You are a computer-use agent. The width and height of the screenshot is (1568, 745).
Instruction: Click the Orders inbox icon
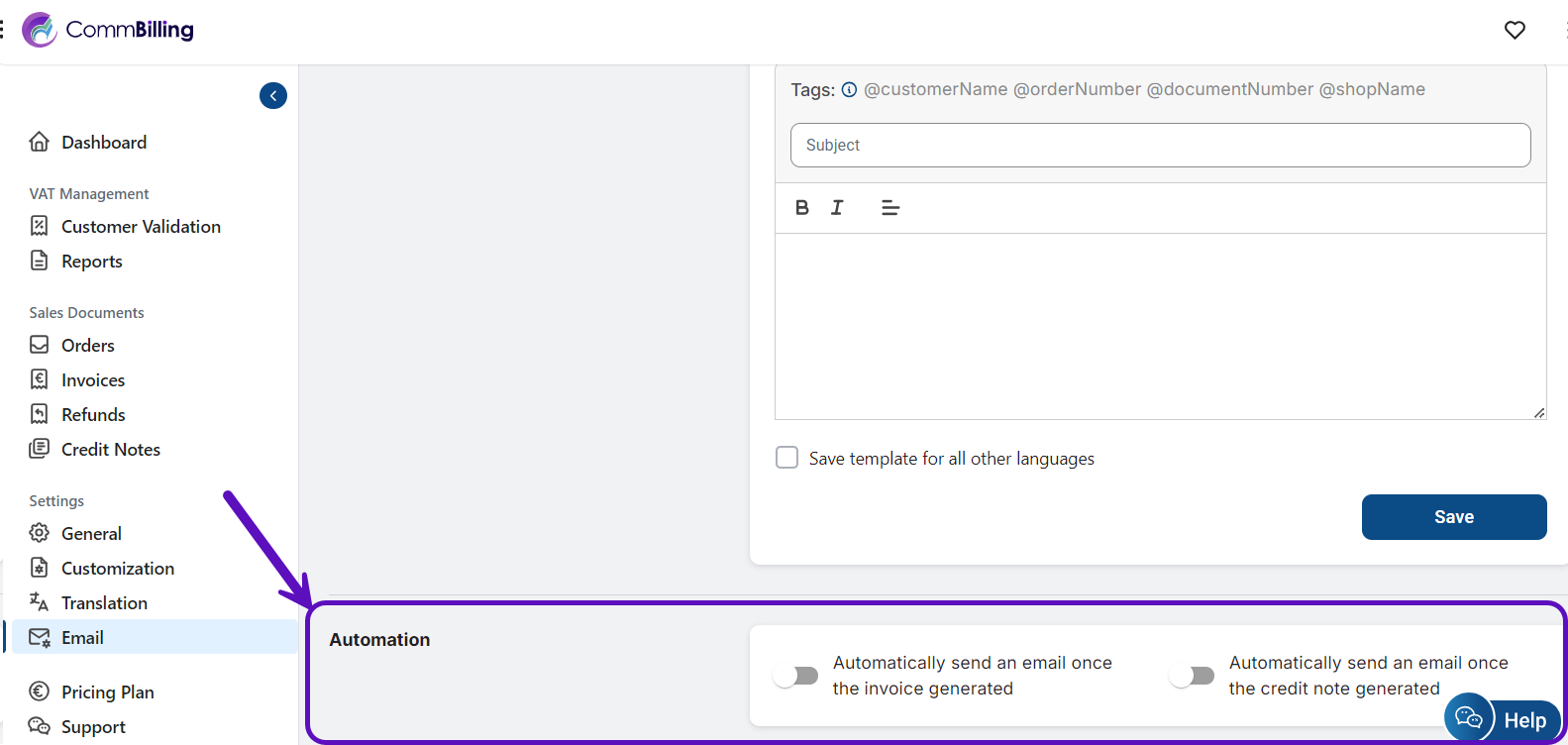40,346
